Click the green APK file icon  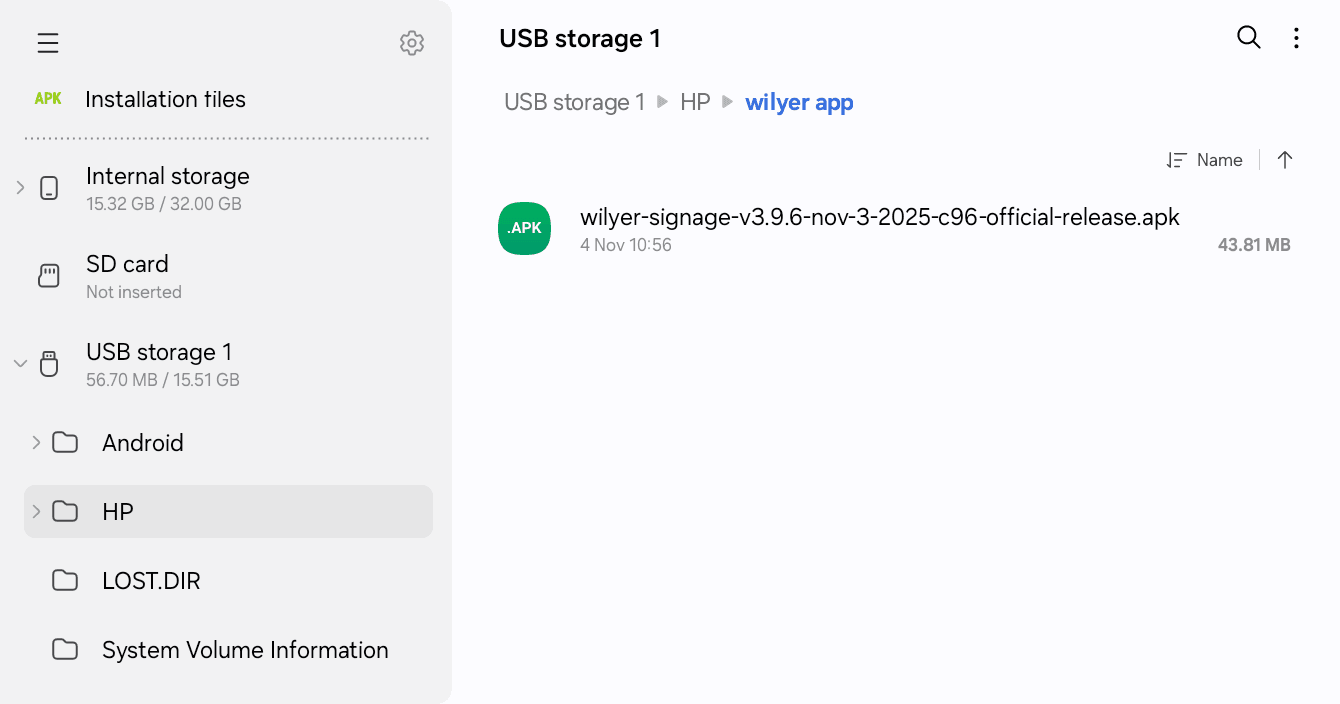tap(524, 228)
